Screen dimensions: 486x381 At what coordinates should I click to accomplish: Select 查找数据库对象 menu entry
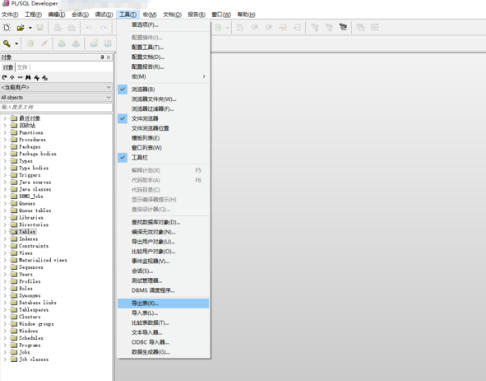163,222
